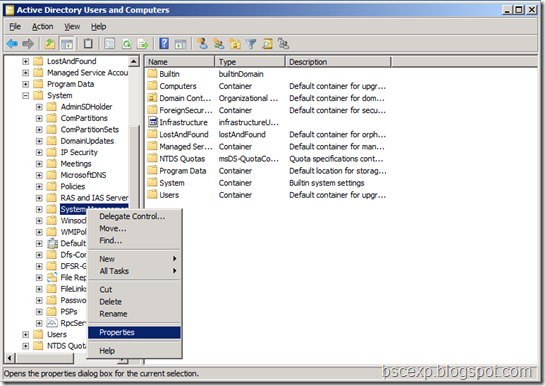Click the NTDS Quotas folder icon in list

pos(153,158)
